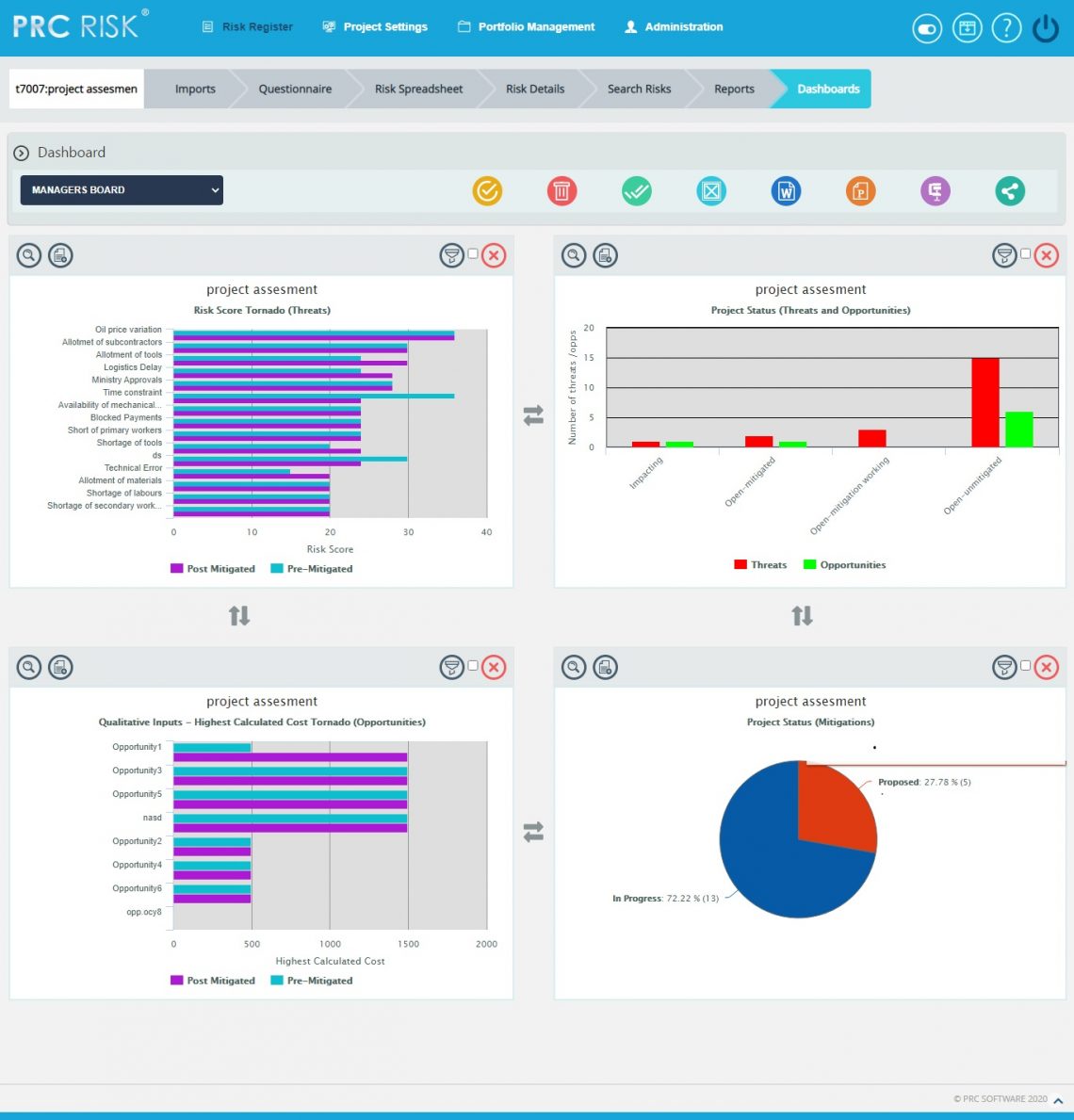Open the Help question mark icon
Image resolution: width=1074 pixels, height=1120 pixels.
[x=1006, y=27]
